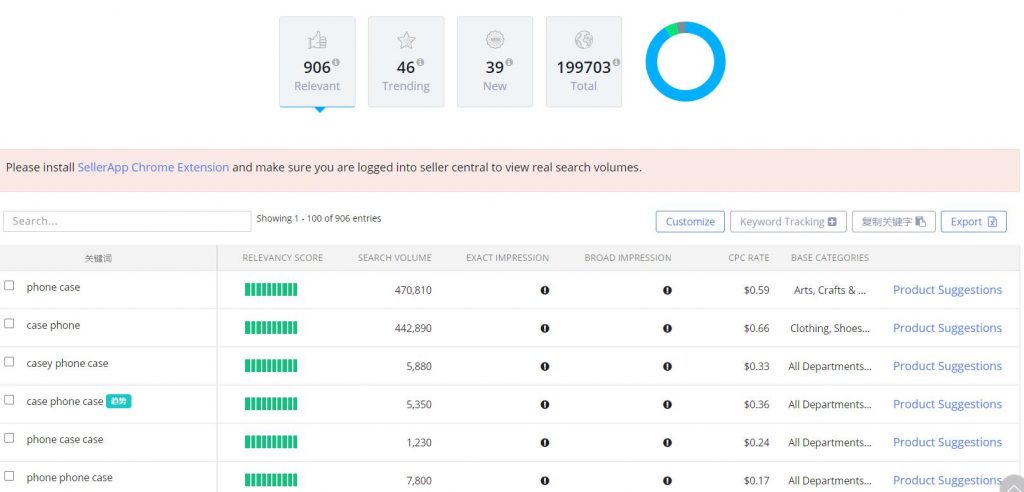This screenshot has height=492, width=1024.
Task: Open the SellerApp Chrome Extension link
Action: tap(153, 167)
